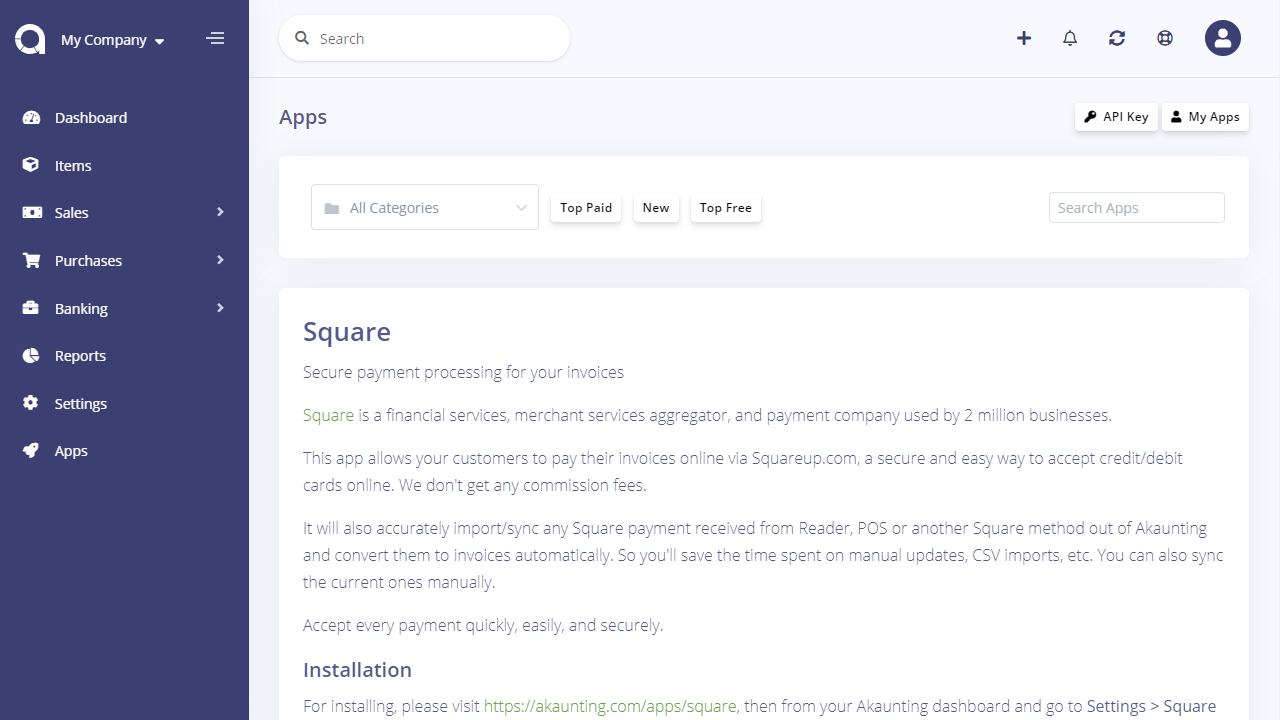
Task: Filter apps by Top Paid
Action: point(586,208)
